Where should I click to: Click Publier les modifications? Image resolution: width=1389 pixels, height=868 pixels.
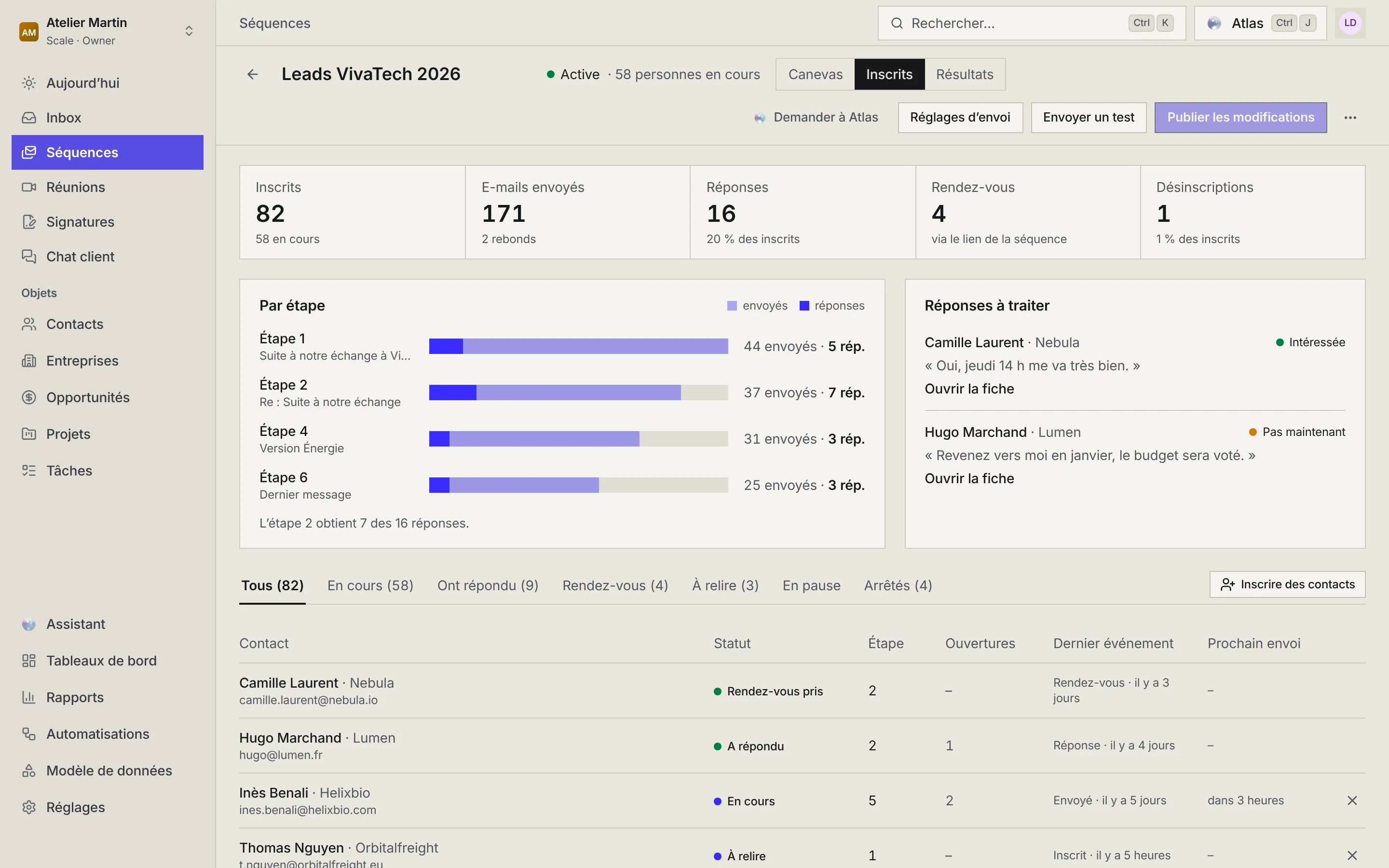1240,118
